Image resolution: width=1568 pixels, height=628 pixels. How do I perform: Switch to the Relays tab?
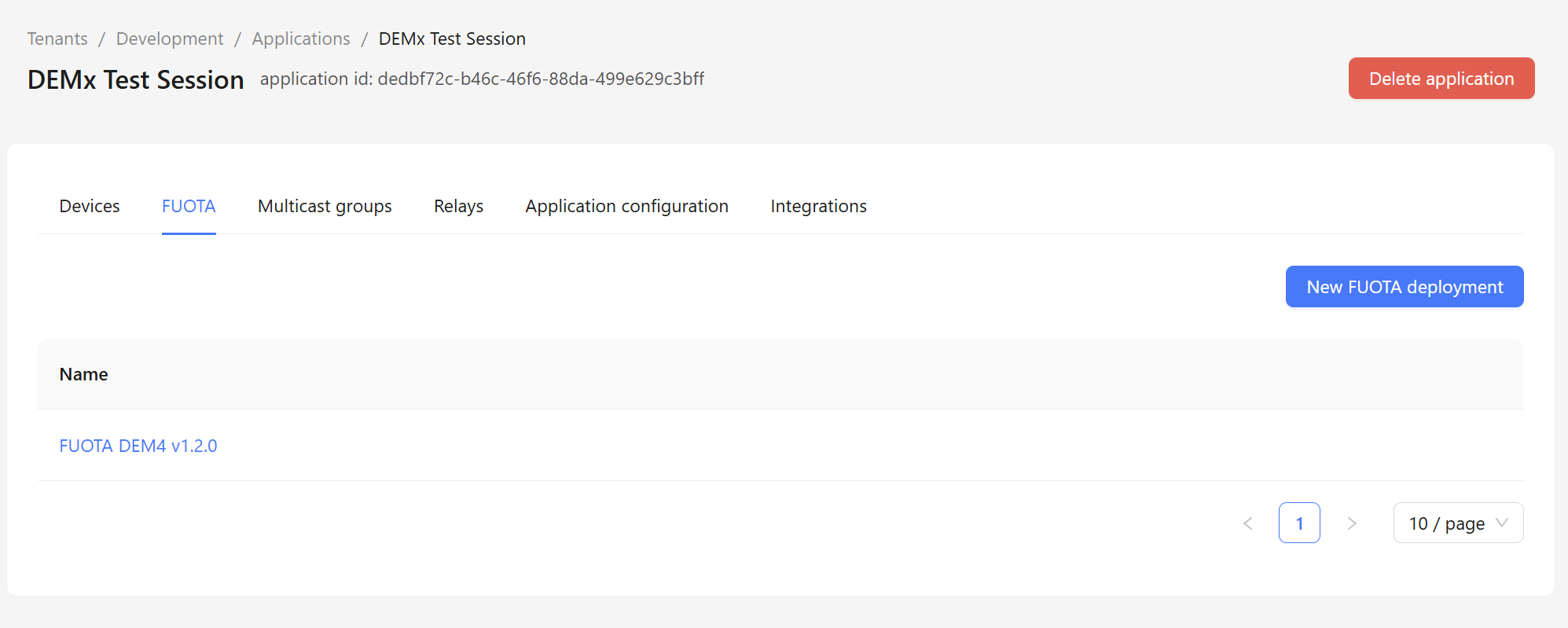click(458, 206)
